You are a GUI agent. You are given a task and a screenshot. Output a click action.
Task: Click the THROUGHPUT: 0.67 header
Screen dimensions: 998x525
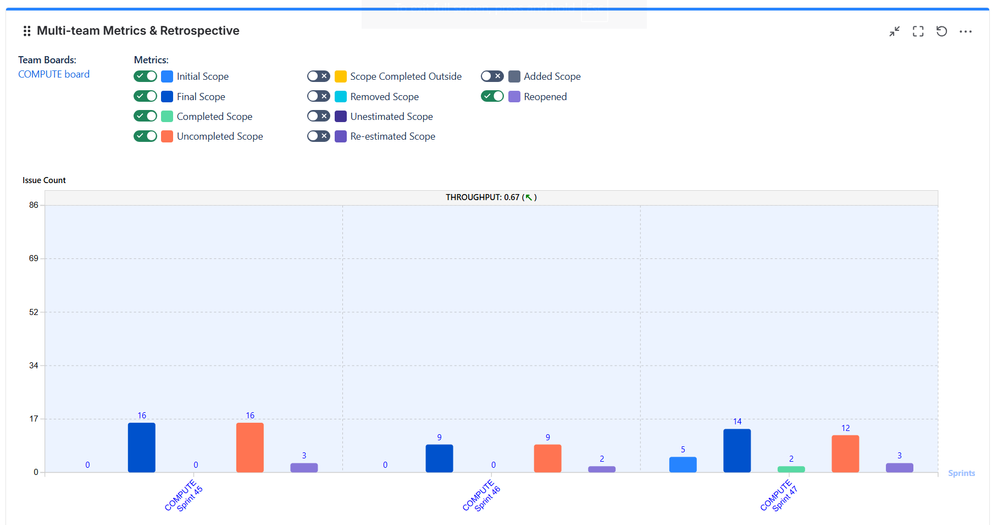pos(491,197)
